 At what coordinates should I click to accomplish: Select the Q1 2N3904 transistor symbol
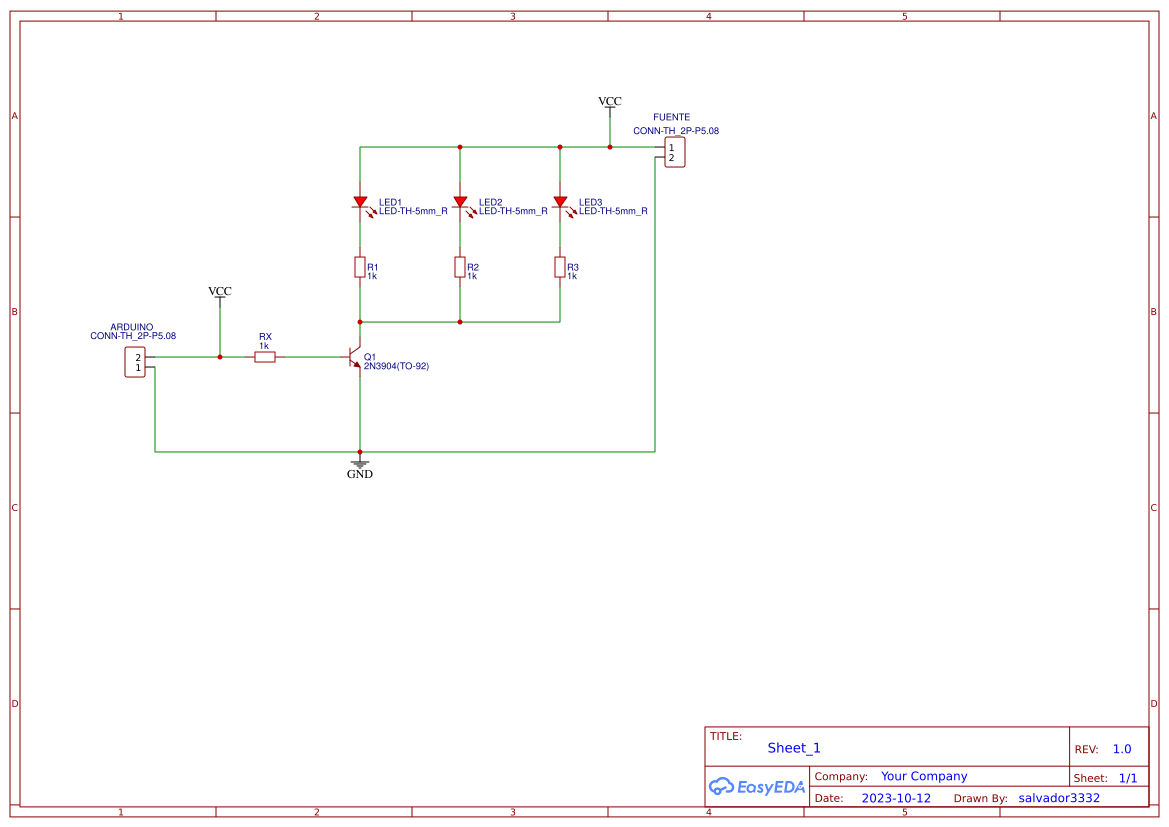(355, 357)
